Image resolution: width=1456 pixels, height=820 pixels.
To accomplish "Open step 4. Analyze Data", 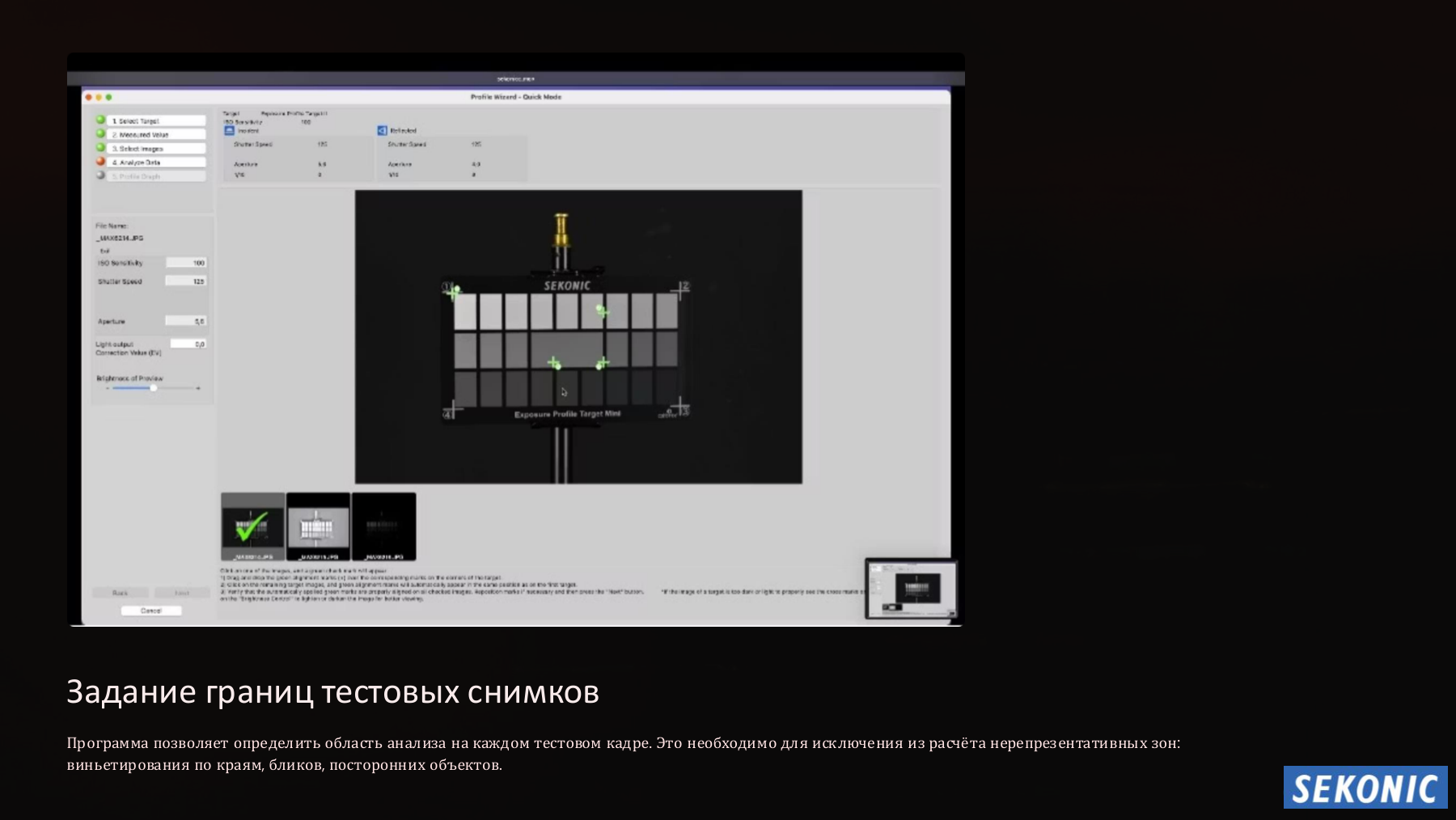I will [x=157, y=162].
